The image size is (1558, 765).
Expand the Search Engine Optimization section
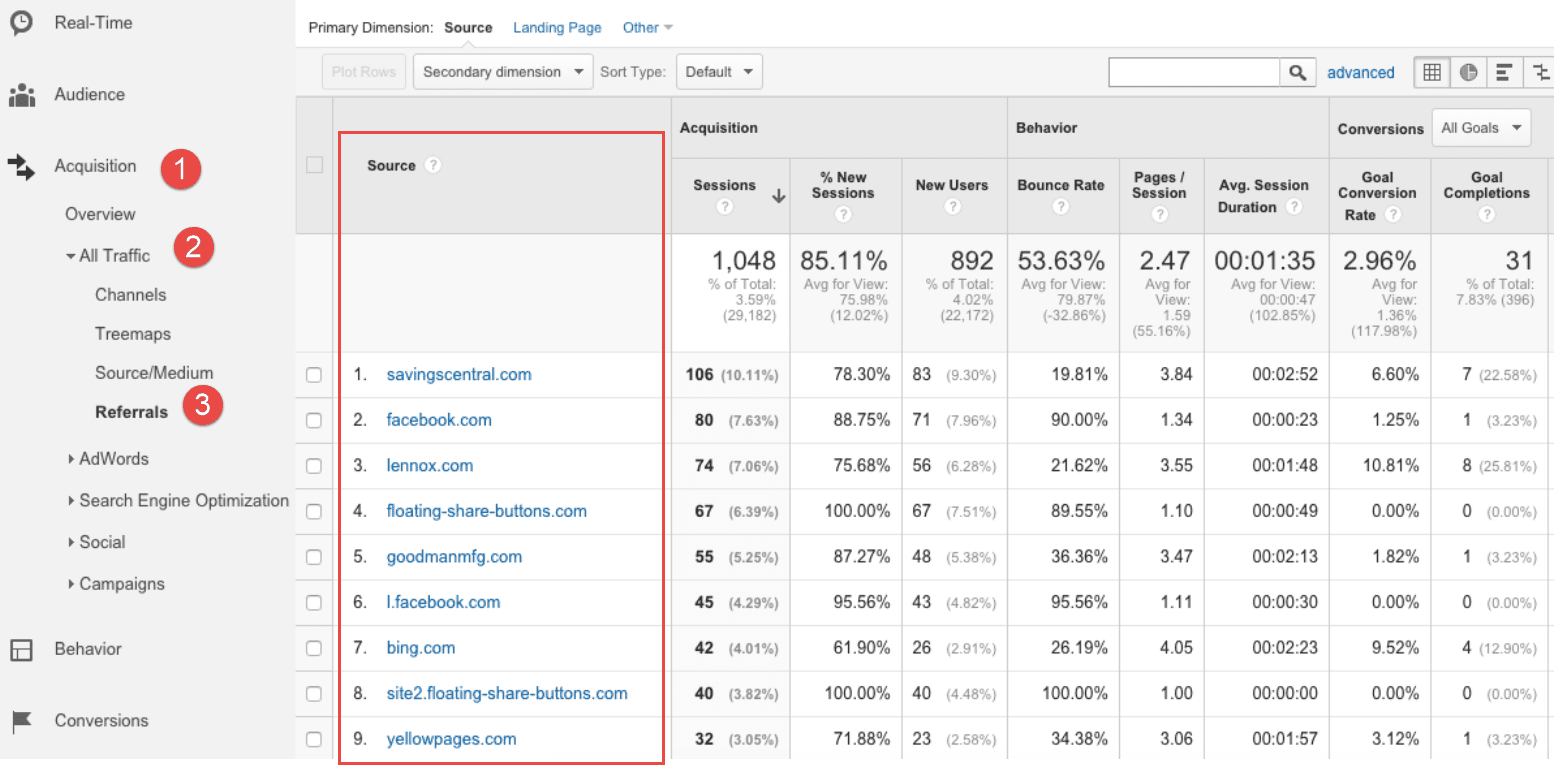pos(179,501)
